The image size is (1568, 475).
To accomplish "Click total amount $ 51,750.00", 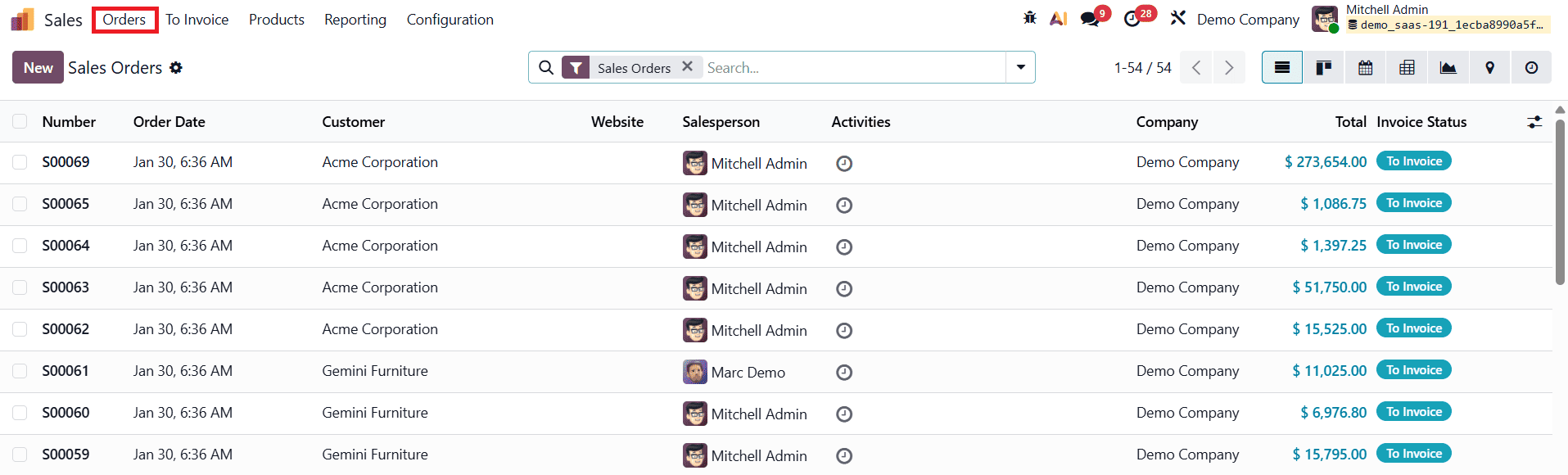I will (1330, 287).
